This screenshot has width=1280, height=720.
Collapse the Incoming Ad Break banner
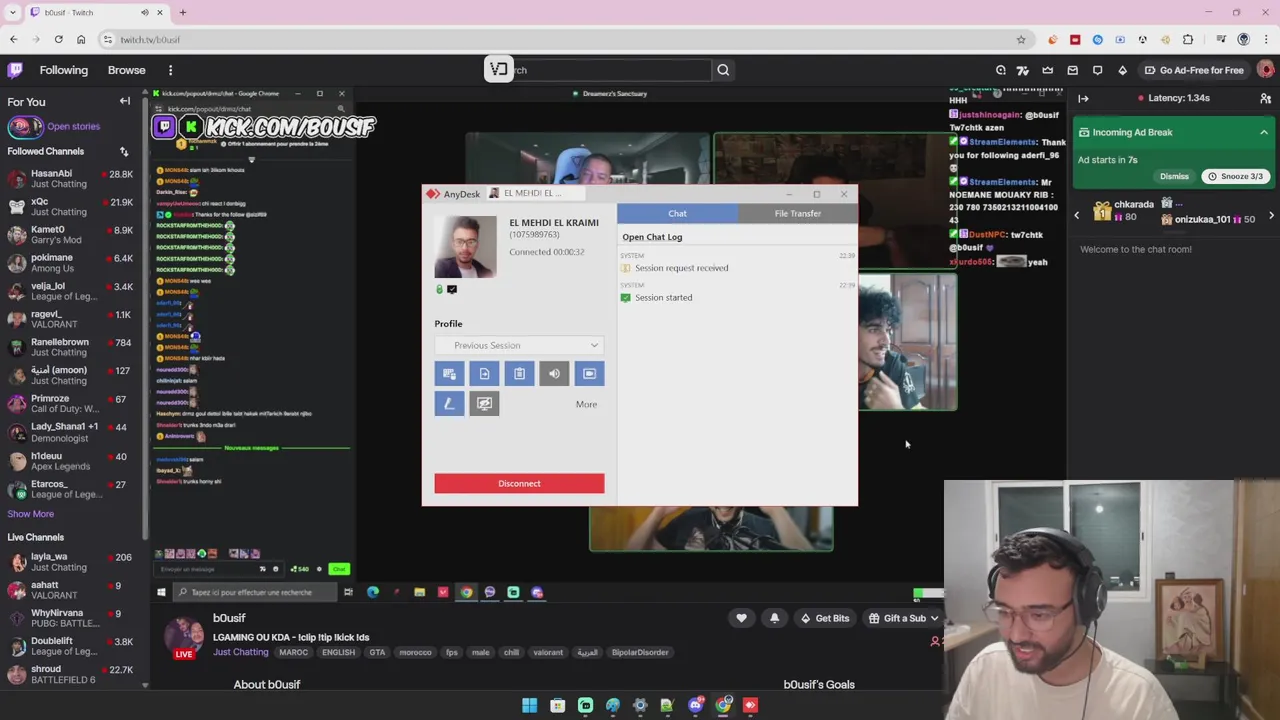coord(1264,132)
